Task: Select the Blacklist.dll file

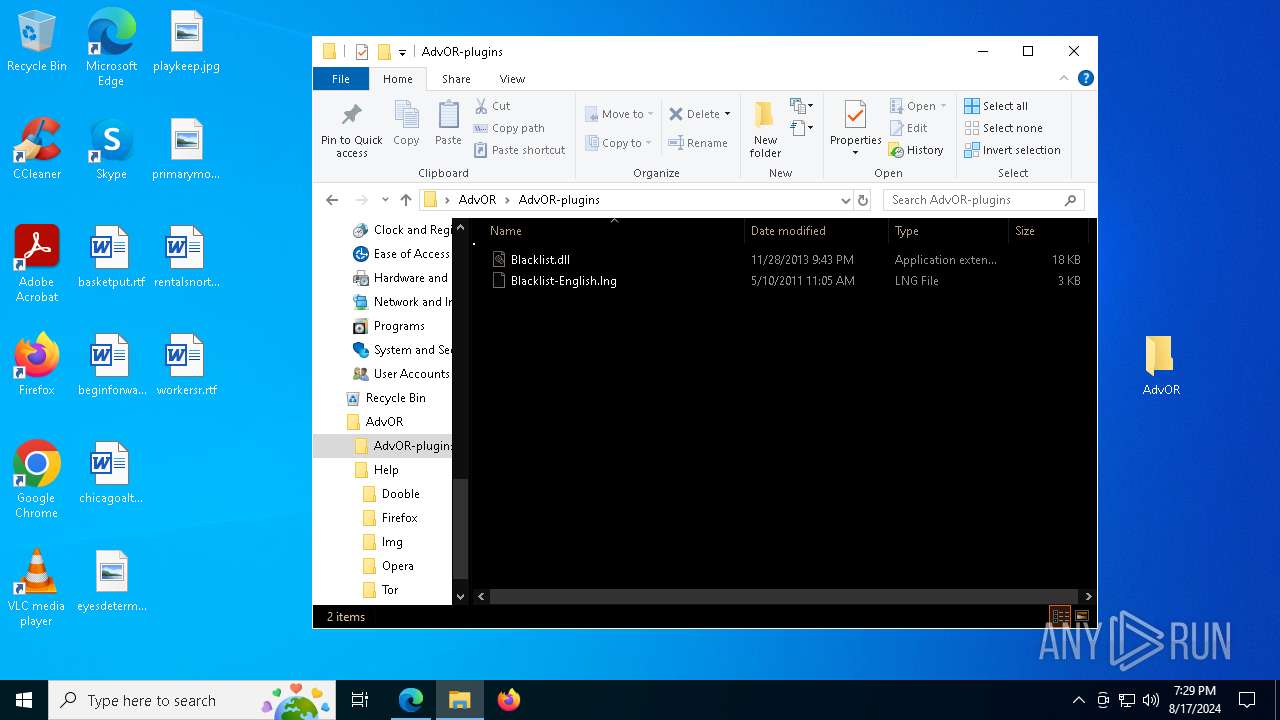Action: [540, 259]
